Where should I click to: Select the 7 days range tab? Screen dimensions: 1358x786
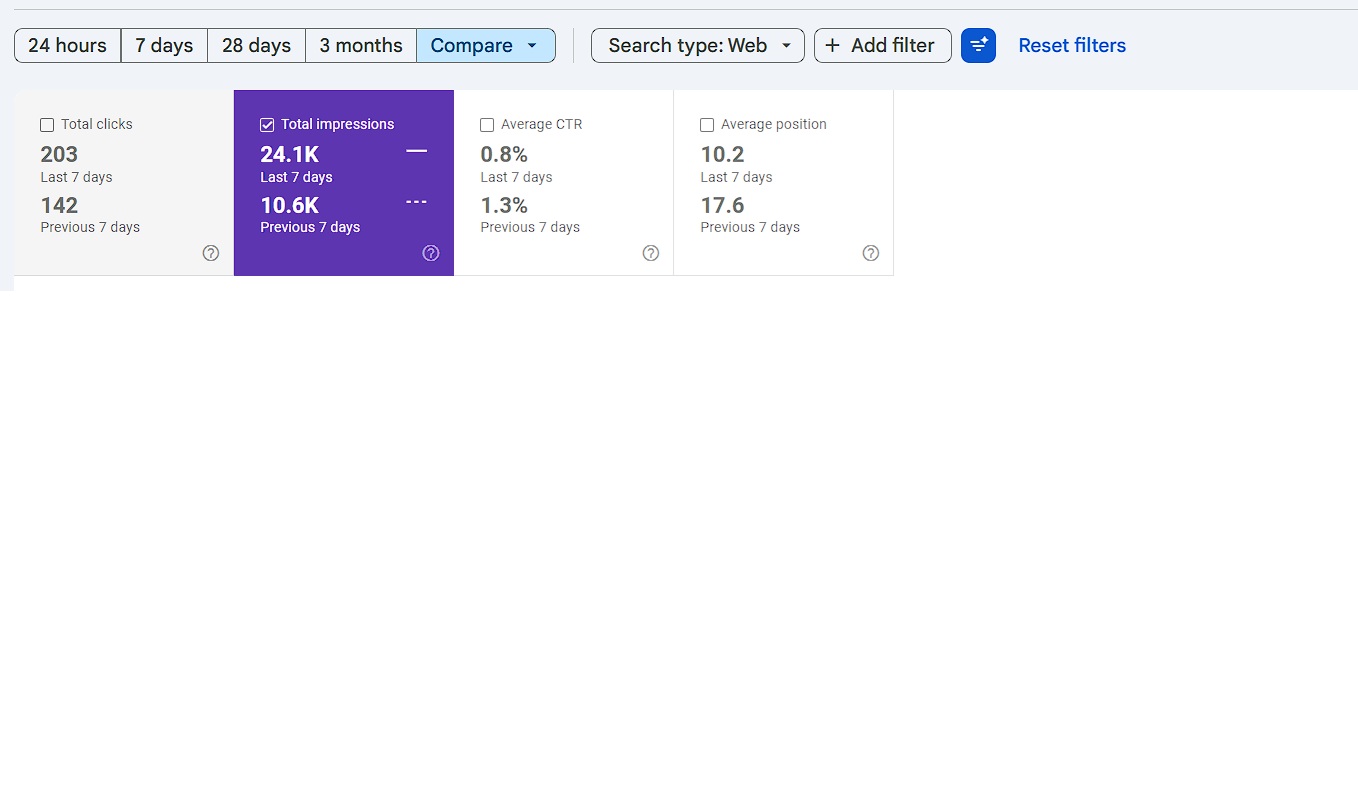(x=164, y=45)
